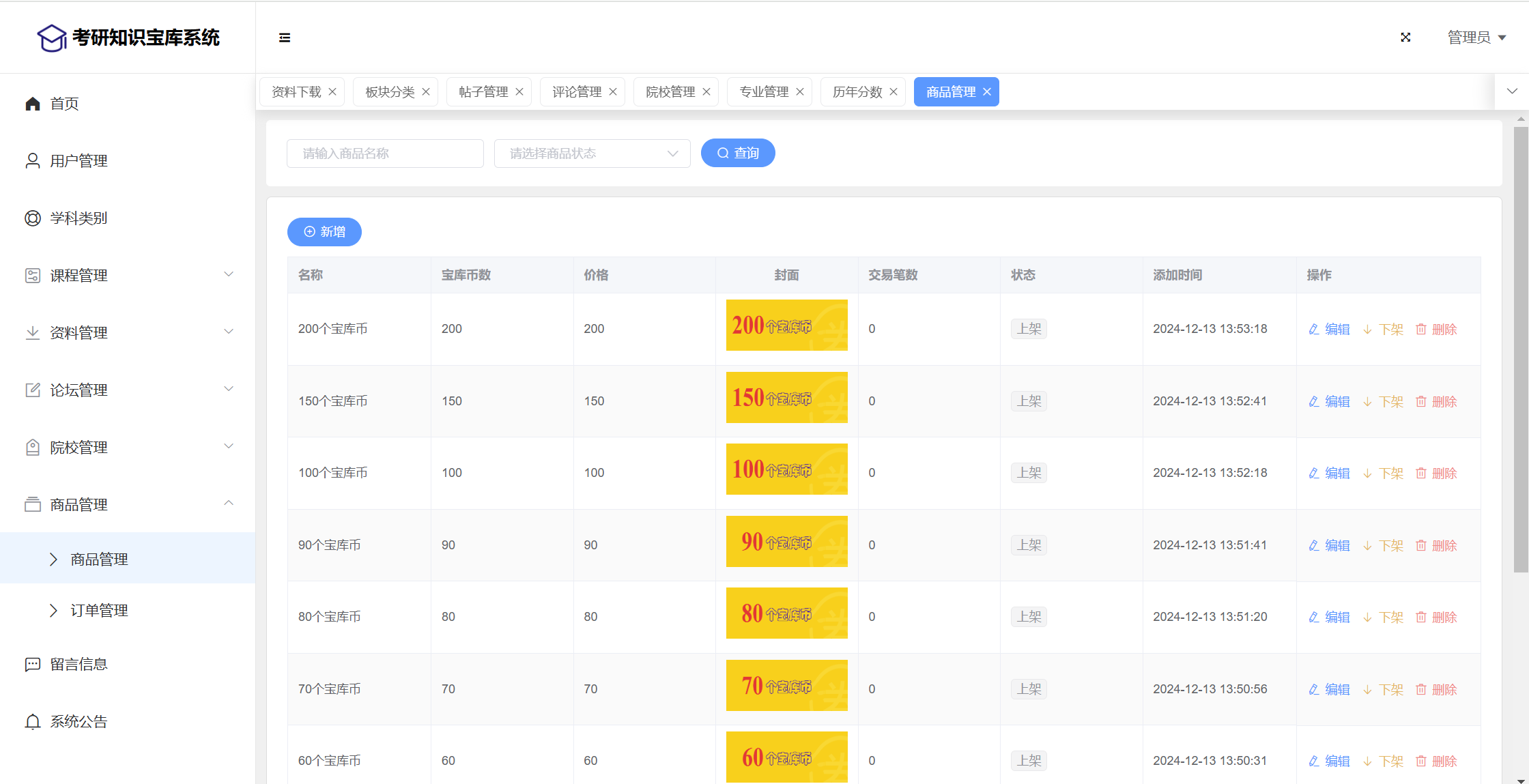The image size is (1529, 784).
Task: Open 用户管理 via its person icon
Action: pos(33,161)
